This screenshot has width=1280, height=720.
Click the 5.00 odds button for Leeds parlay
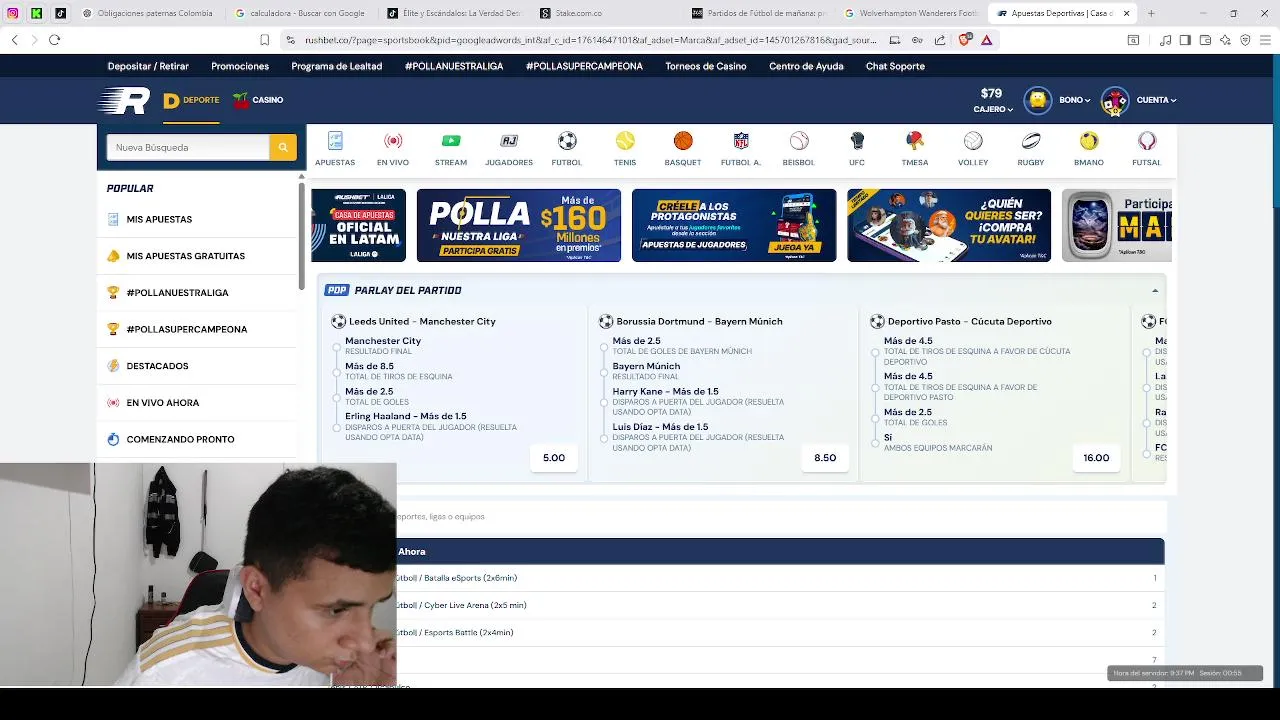(554, 458)
